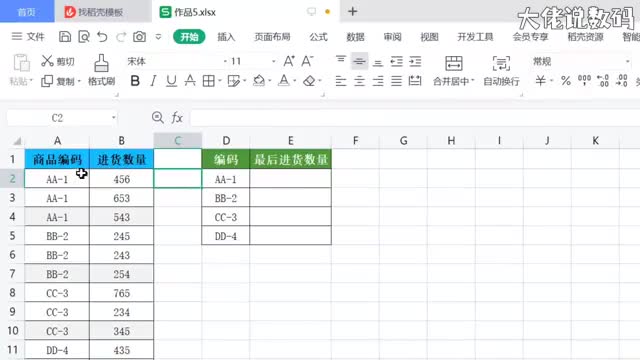Open the File menu
The width and height of the screenshot is (640, 360).
click(x=28, y=37)
